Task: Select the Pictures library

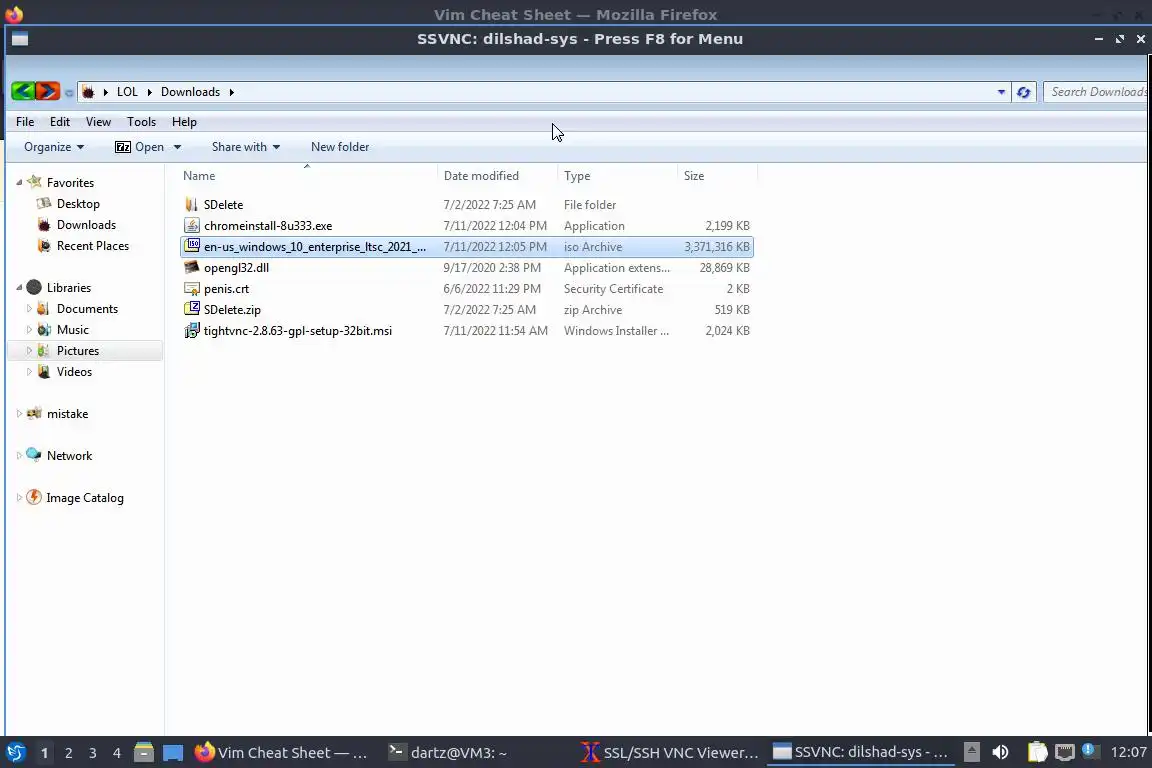Action: click(x=78, y=351)
